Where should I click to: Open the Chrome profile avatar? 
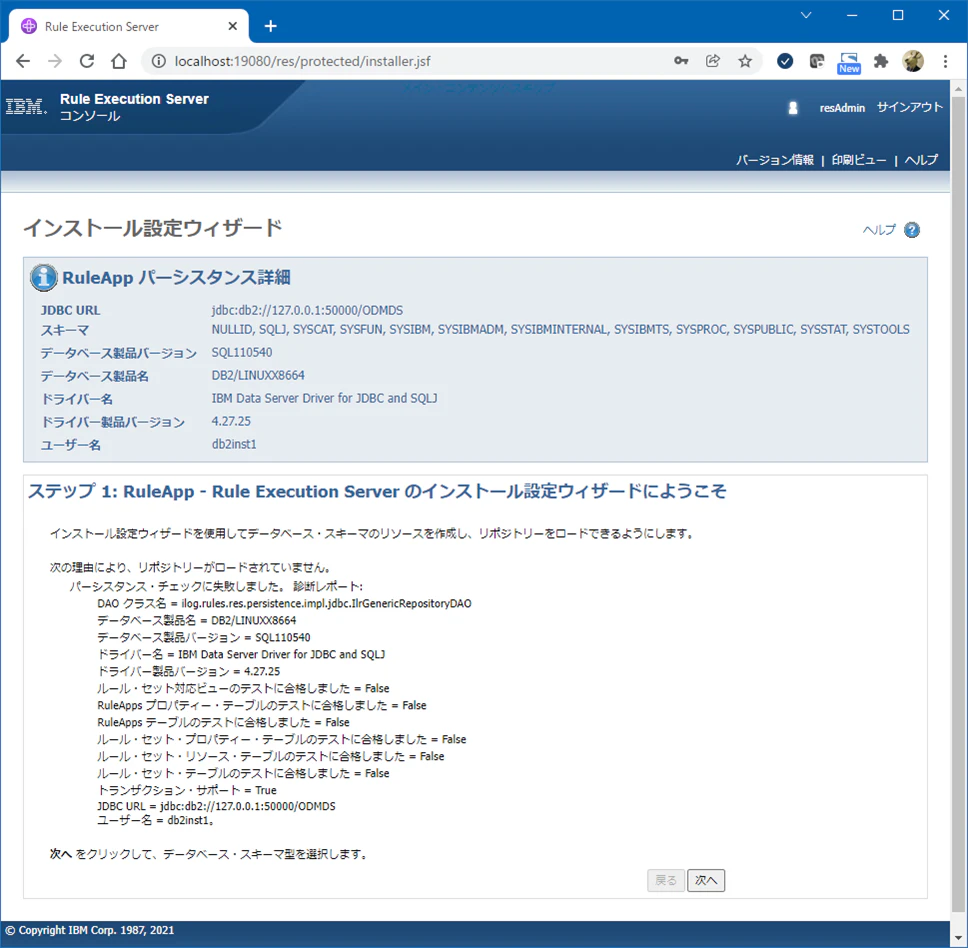coord(913,60)
